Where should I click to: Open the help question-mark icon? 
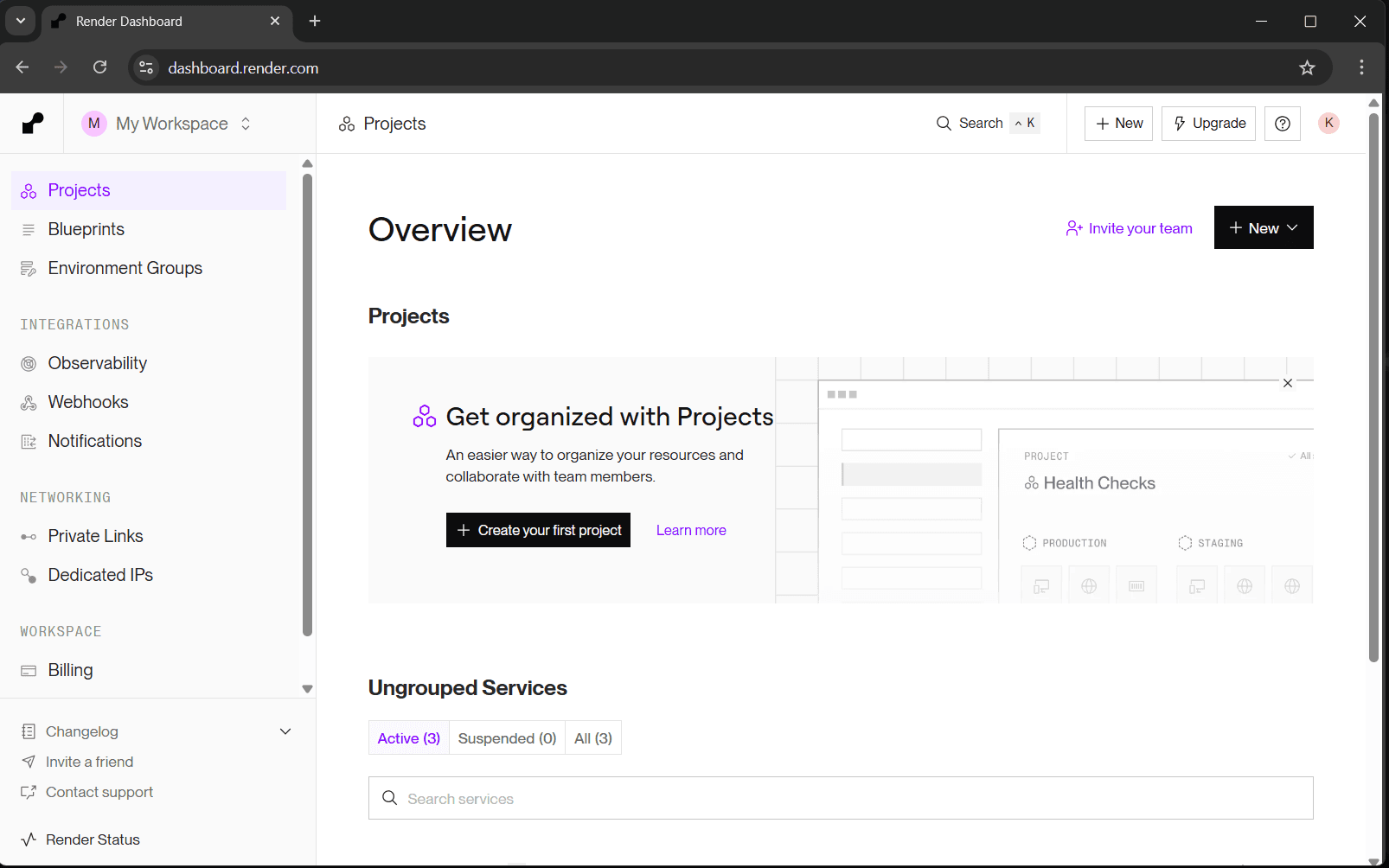1283,124
